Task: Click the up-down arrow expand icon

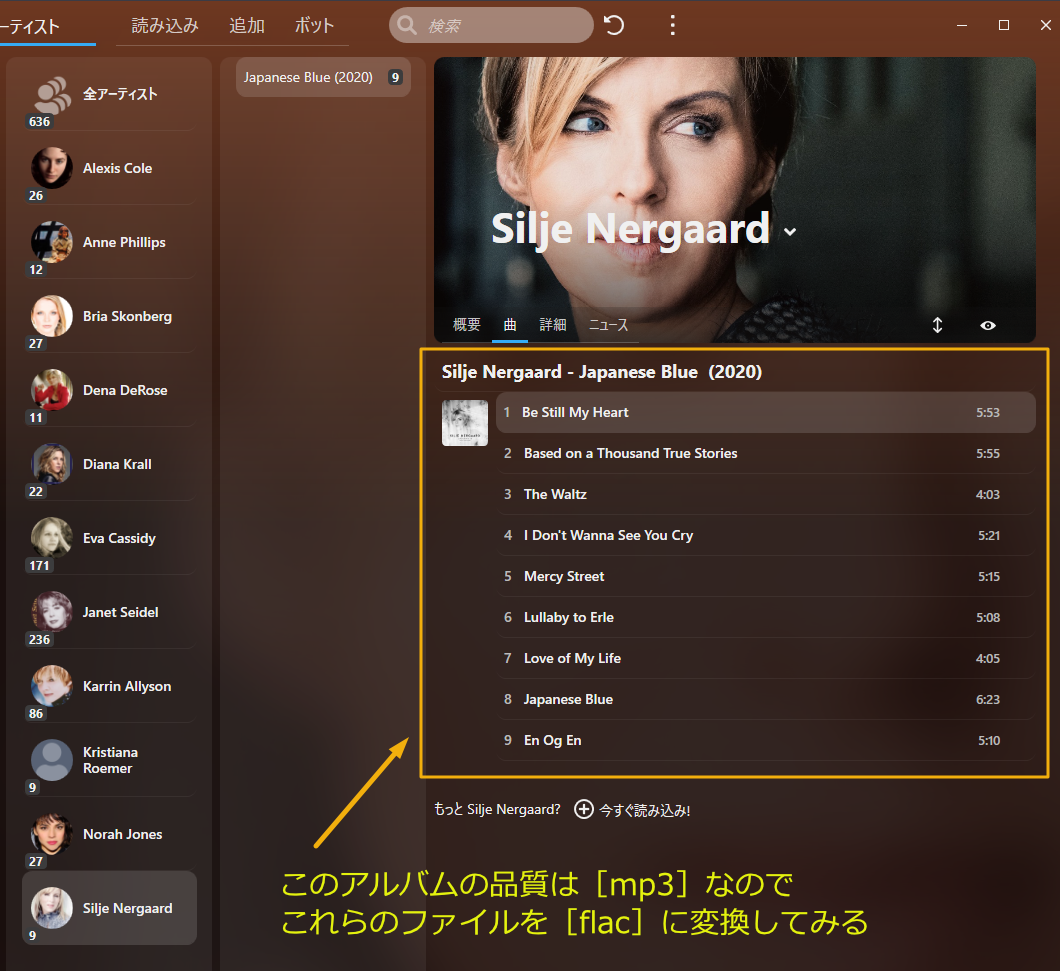Action: 937,325
